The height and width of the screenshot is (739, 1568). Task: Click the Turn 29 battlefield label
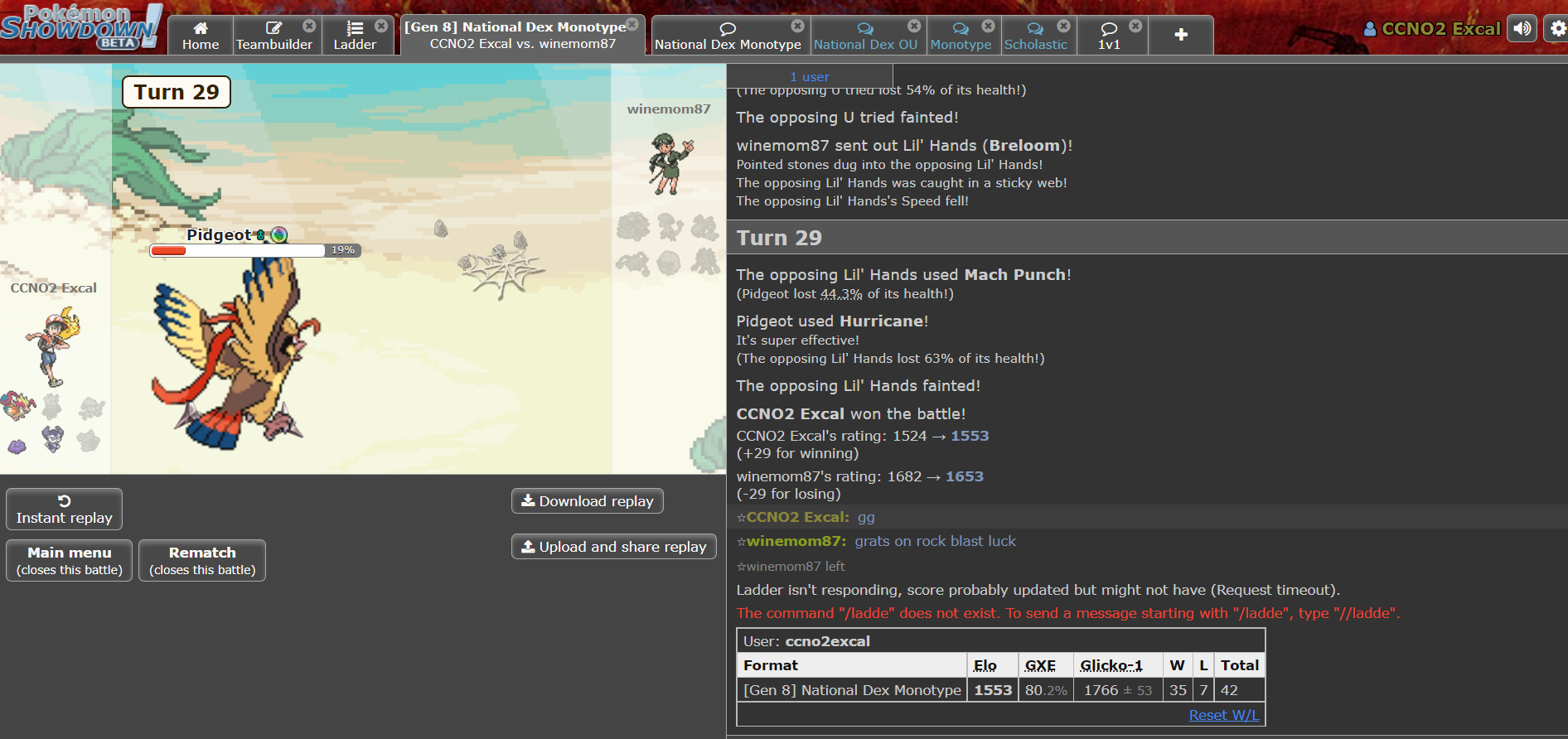pyautogui.click(x=177, y=92)
